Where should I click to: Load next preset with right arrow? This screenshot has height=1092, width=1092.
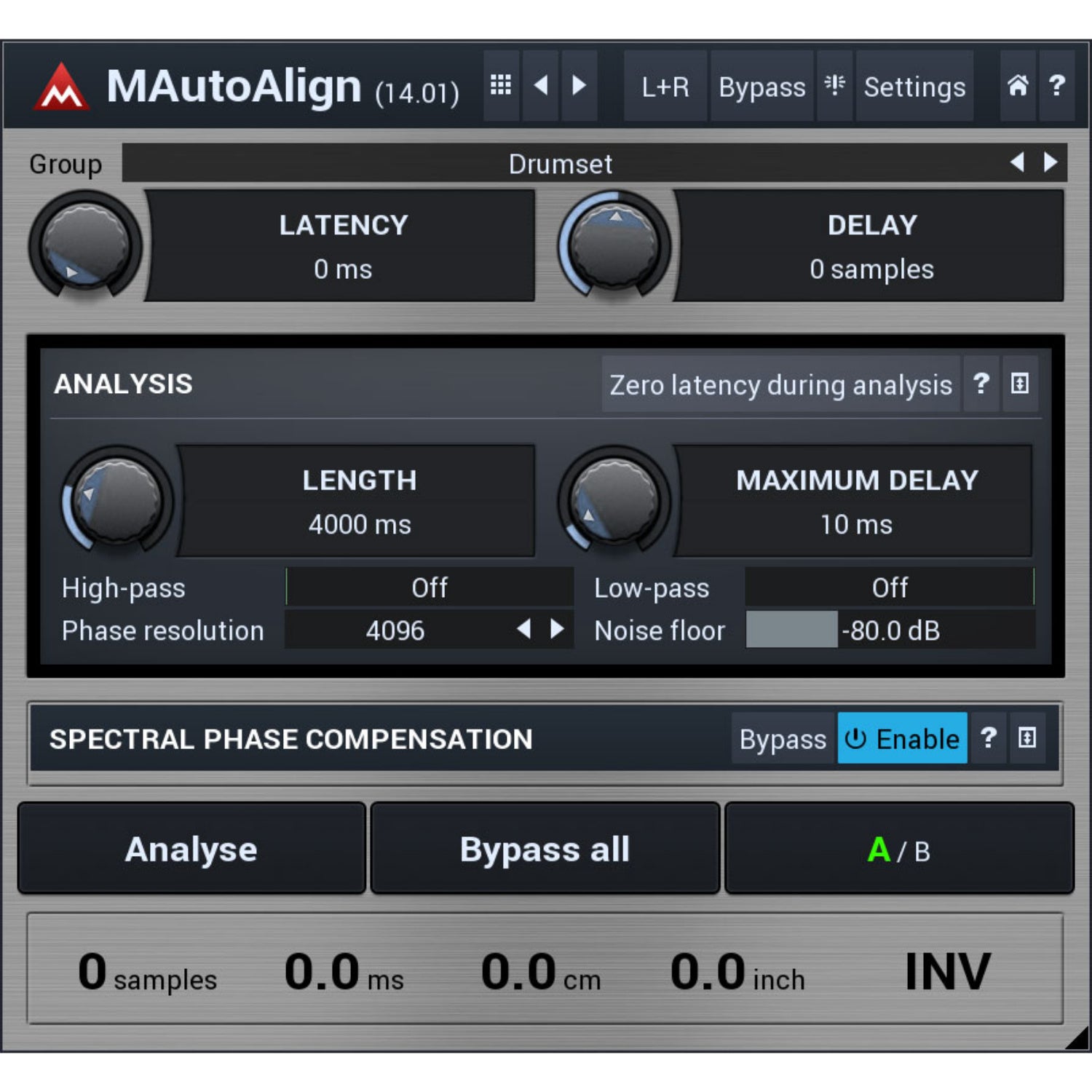pyautogui.click(x=579, y=86)
